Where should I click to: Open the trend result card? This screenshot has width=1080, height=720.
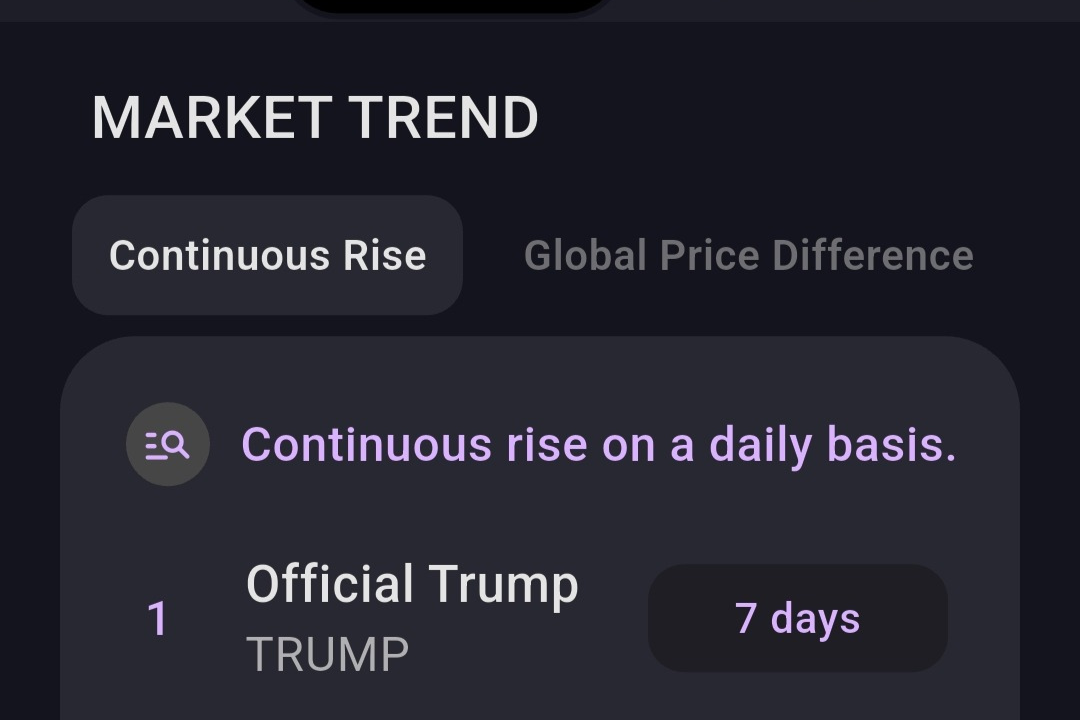click(540, 520)
